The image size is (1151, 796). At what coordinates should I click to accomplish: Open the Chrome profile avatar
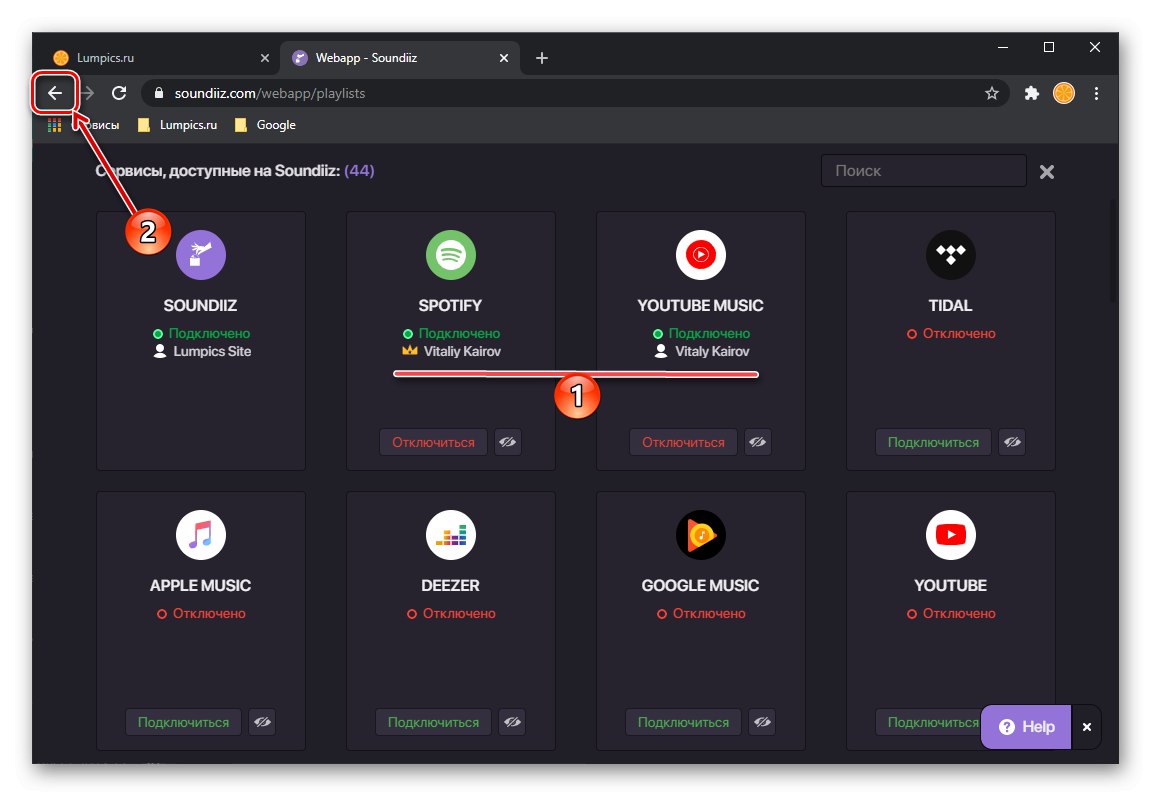pos(1064,93)
